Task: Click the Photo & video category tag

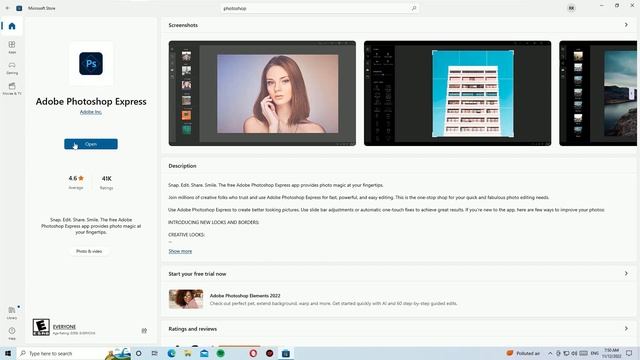Action: (89, 251)
